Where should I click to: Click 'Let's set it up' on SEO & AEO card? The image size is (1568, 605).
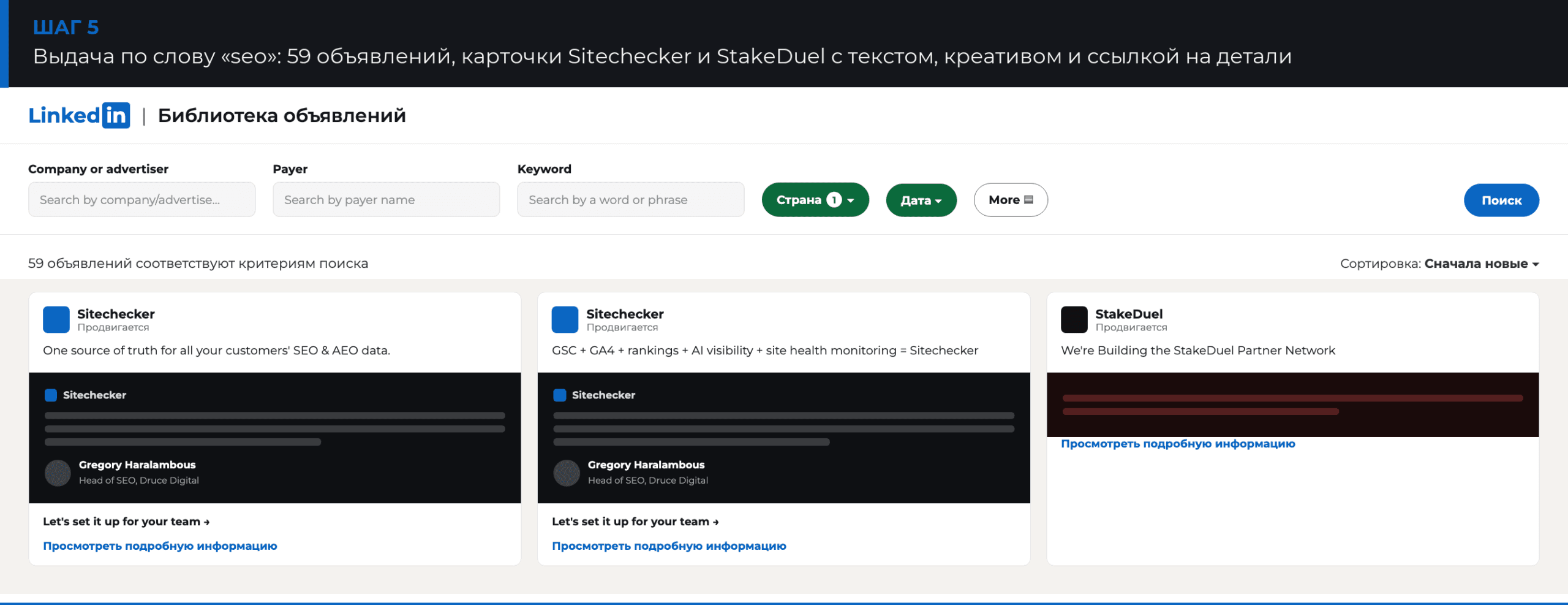(x=126, y=522)
